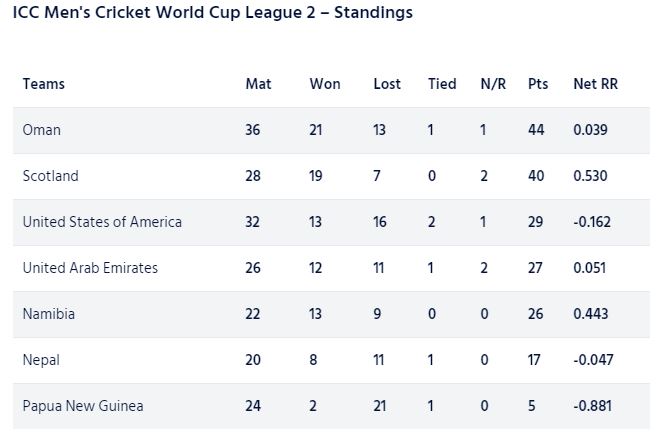Click the Mat column header

pos(258,84)
